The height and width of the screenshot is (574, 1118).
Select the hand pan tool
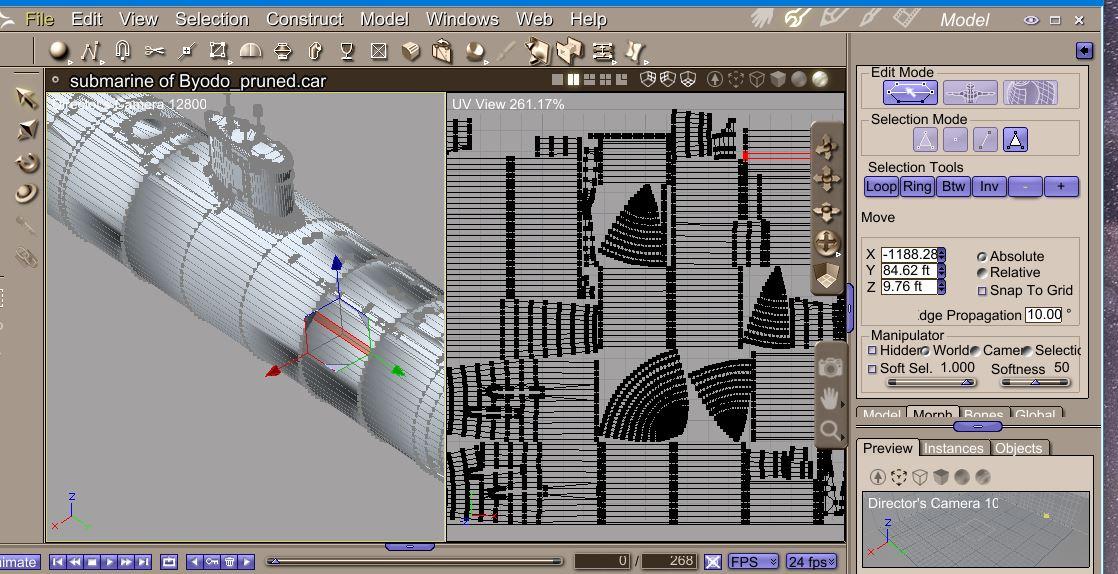tap(830, 399)
